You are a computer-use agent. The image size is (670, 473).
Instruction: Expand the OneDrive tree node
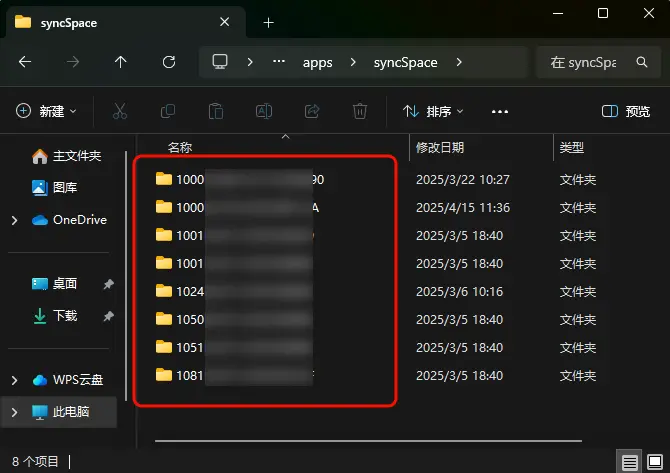14,220
